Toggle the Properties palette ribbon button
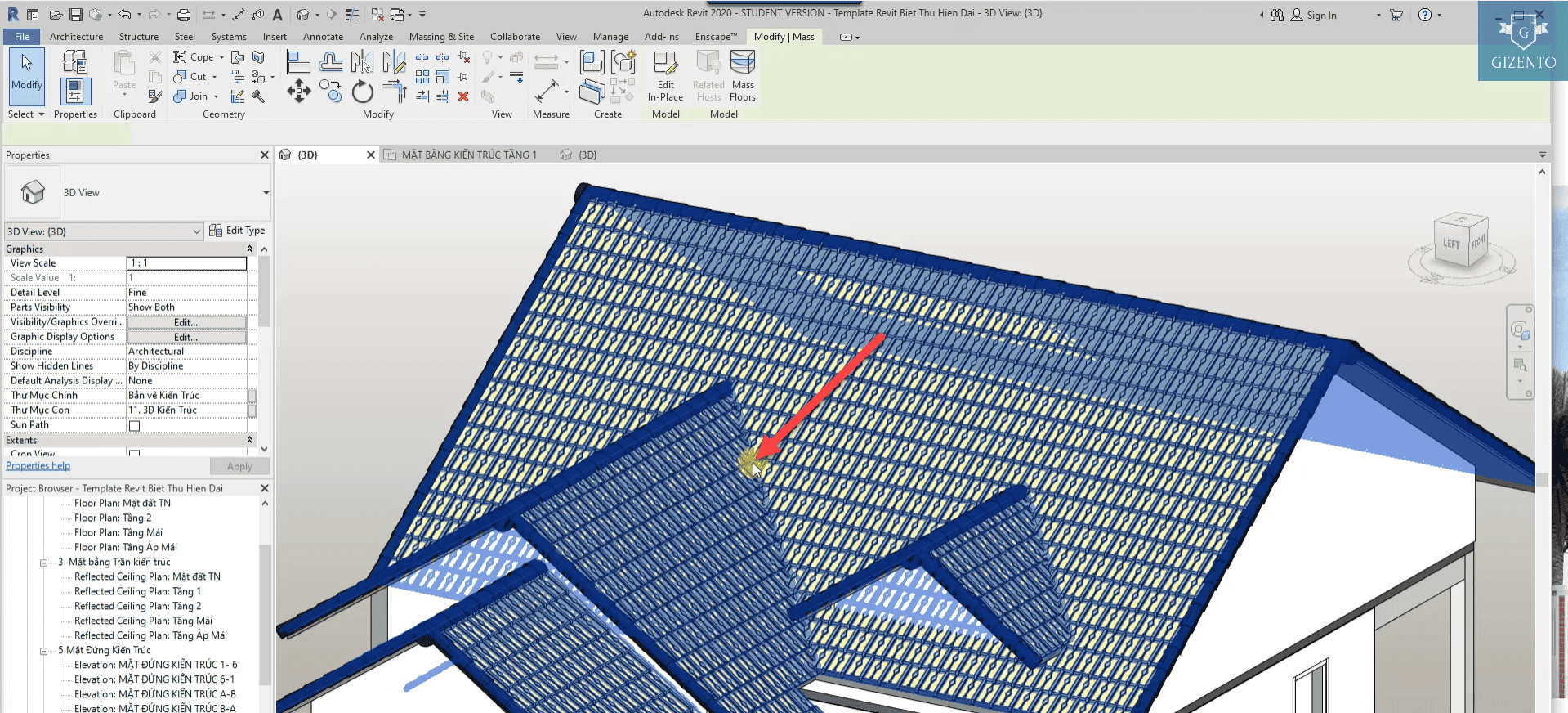The height and width of the screenshot is (713, 1568). pyautogui.click(x=75, y=91)
